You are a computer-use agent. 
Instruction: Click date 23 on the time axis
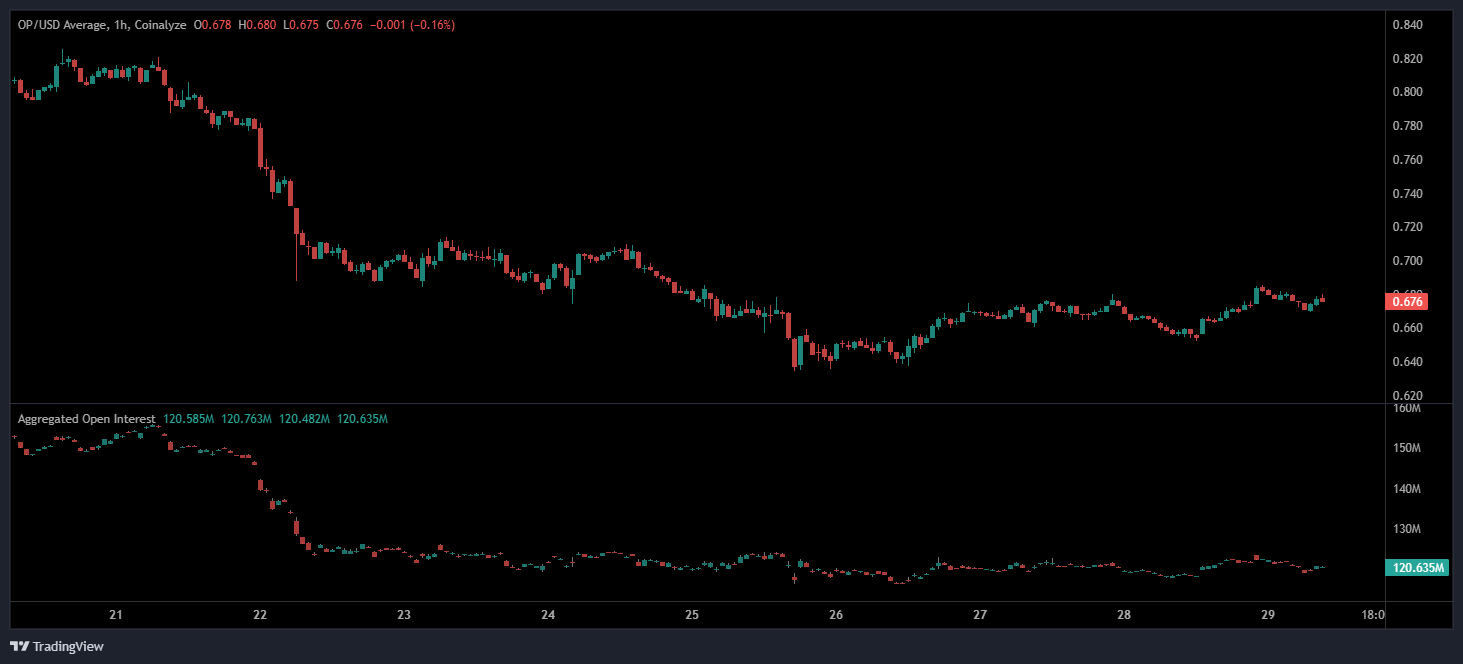(404, 615)
